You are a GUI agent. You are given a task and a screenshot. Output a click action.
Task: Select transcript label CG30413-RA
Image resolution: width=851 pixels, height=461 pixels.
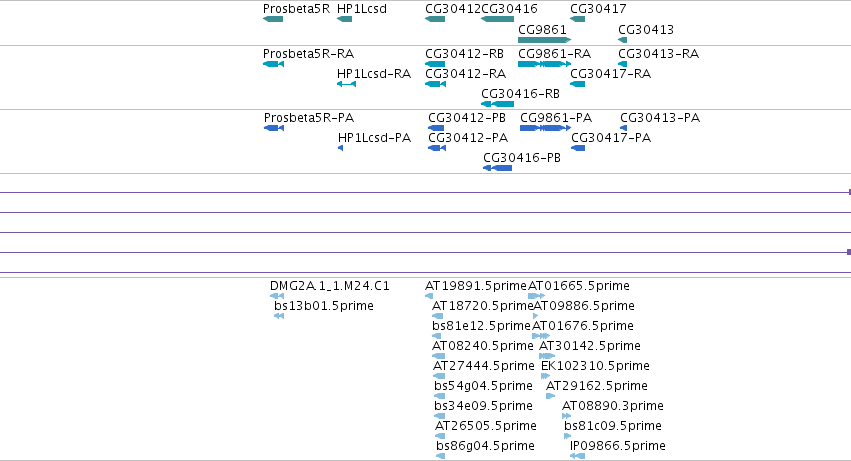(658, 54)
